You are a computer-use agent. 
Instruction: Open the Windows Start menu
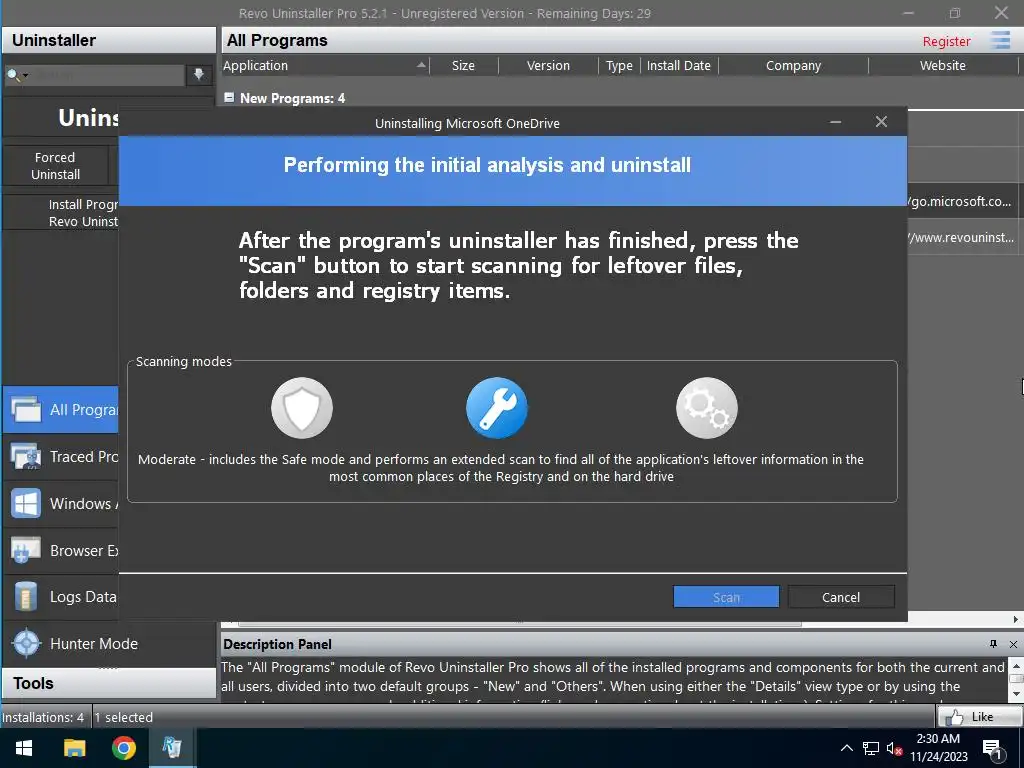(24, 748)
